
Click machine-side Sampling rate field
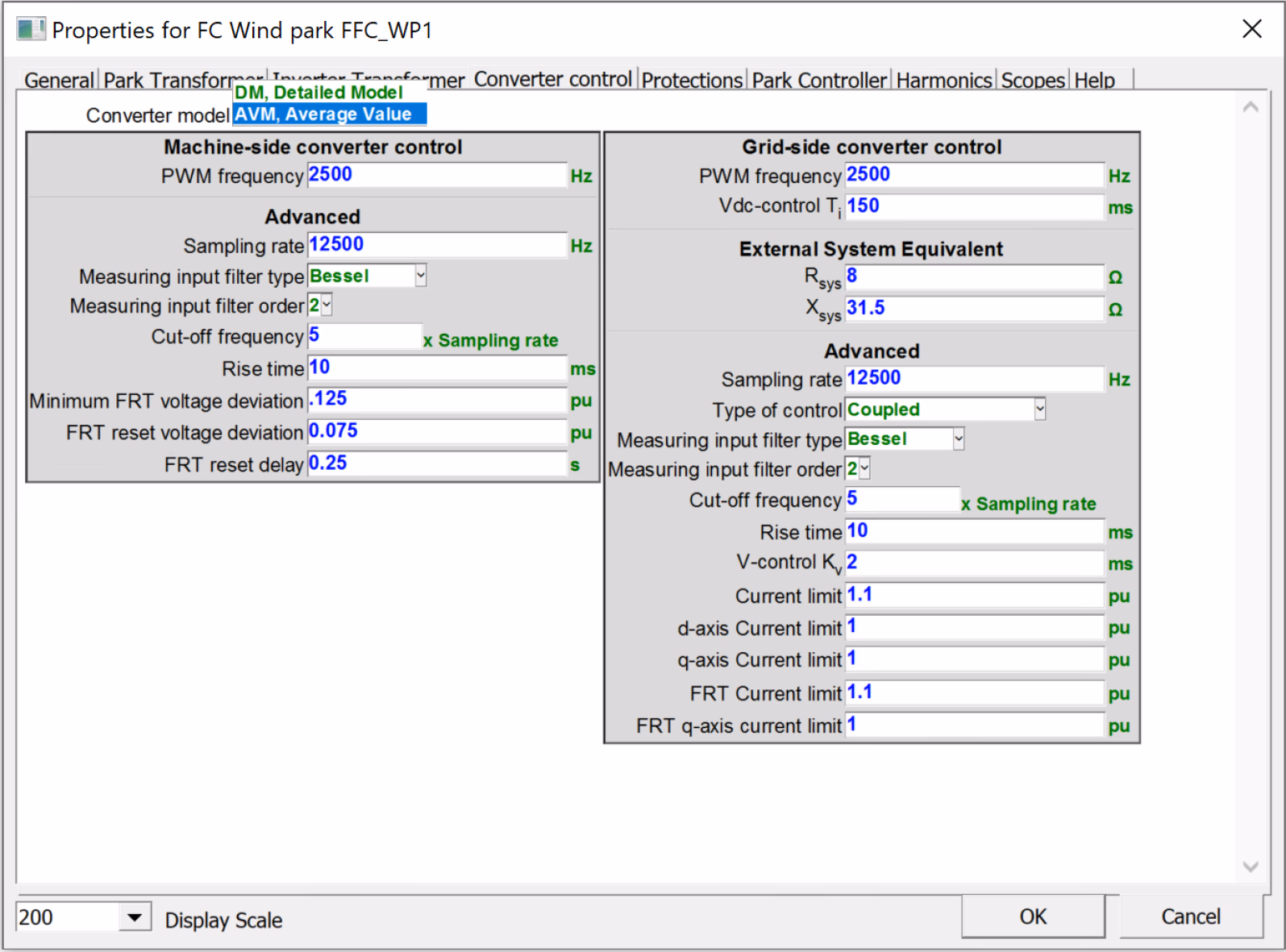pyautogui.click(x=437, y=245)
